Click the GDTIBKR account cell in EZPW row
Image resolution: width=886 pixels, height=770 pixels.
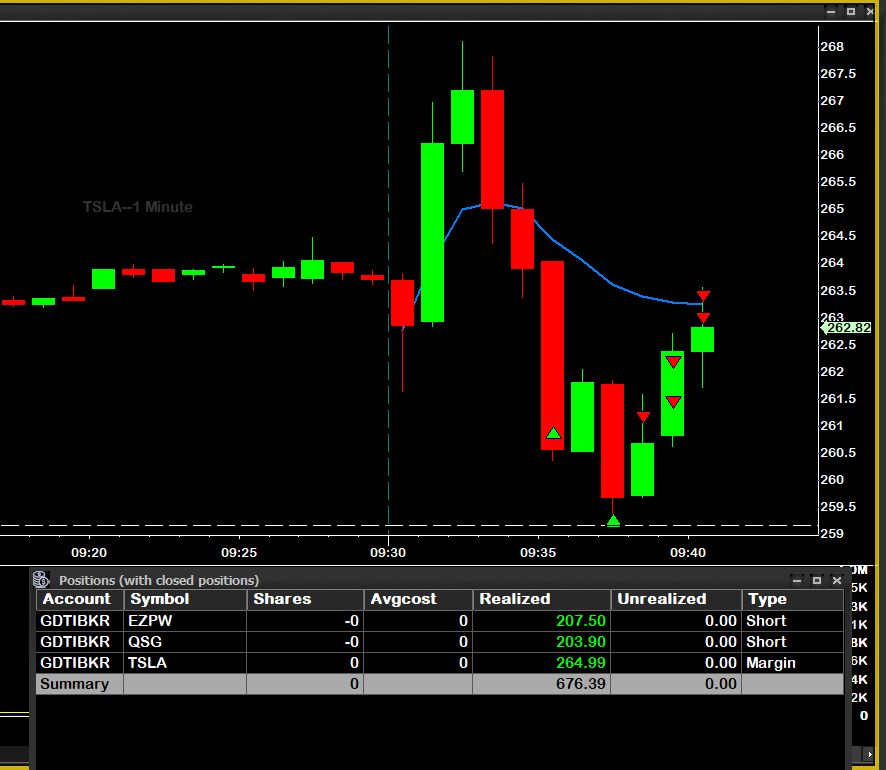[x=80, y=621]
